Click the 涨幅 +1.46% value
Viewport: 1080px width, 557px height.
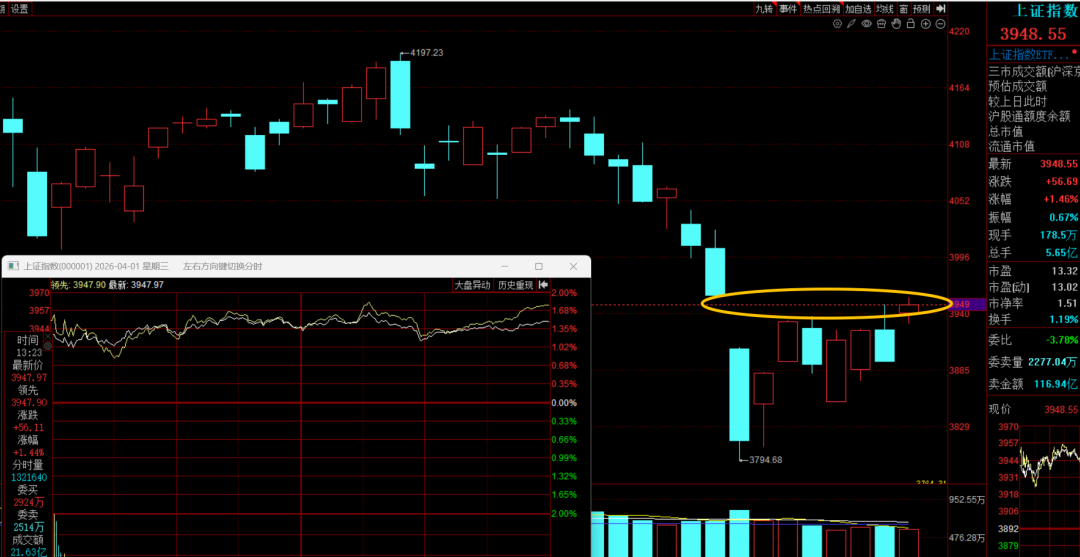(1059, 199)
